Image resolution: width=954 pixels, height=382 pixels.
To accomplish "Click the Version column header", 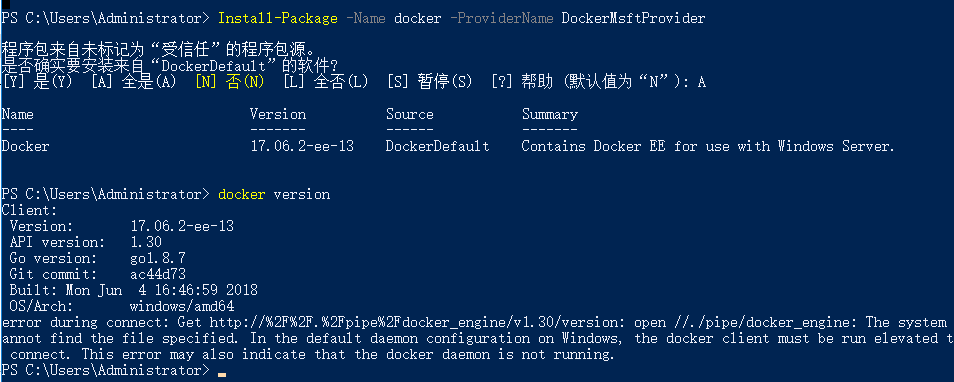I will tap(278, 114).
